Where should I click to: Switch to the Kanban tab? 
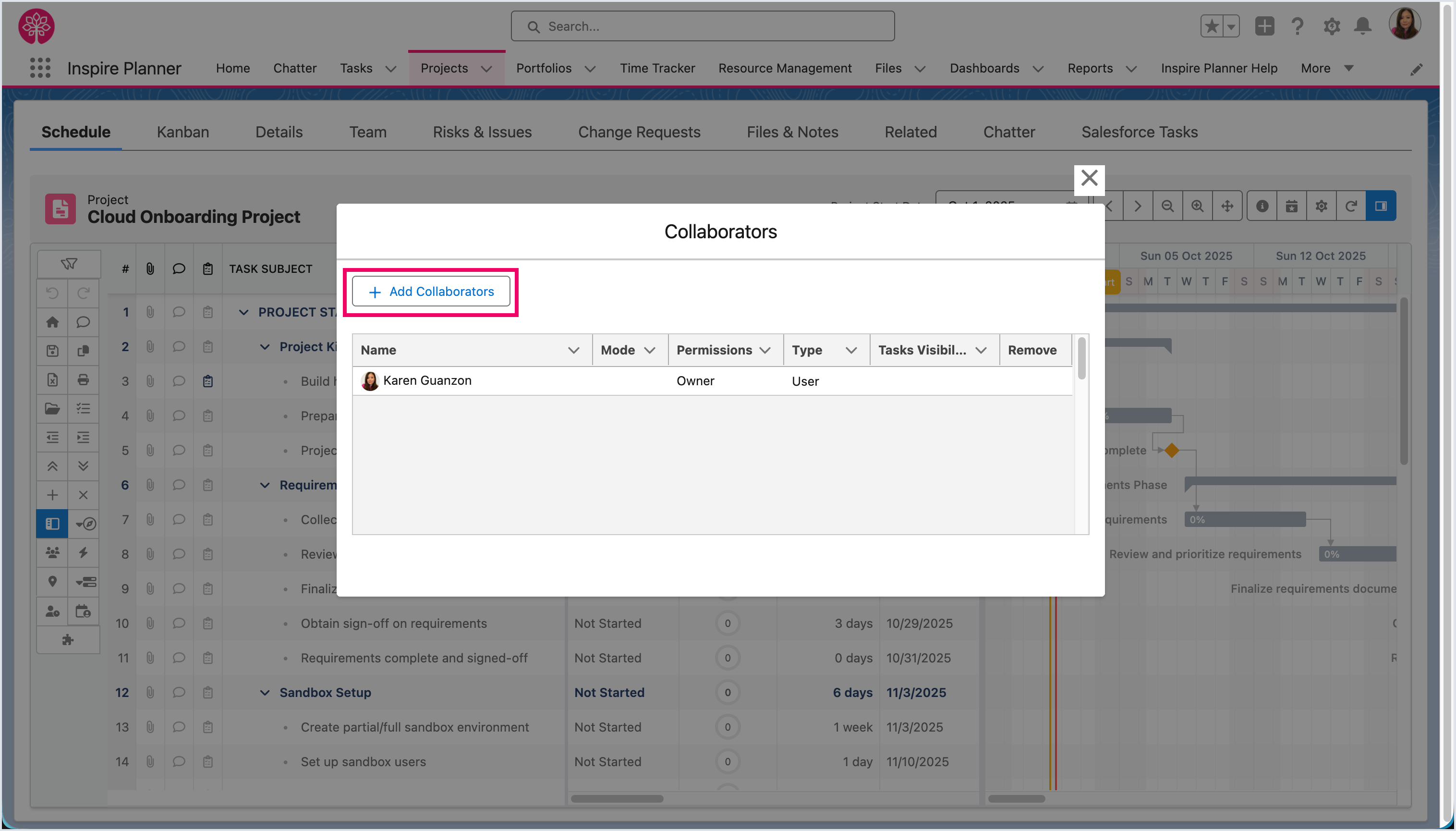click(182, 132)
